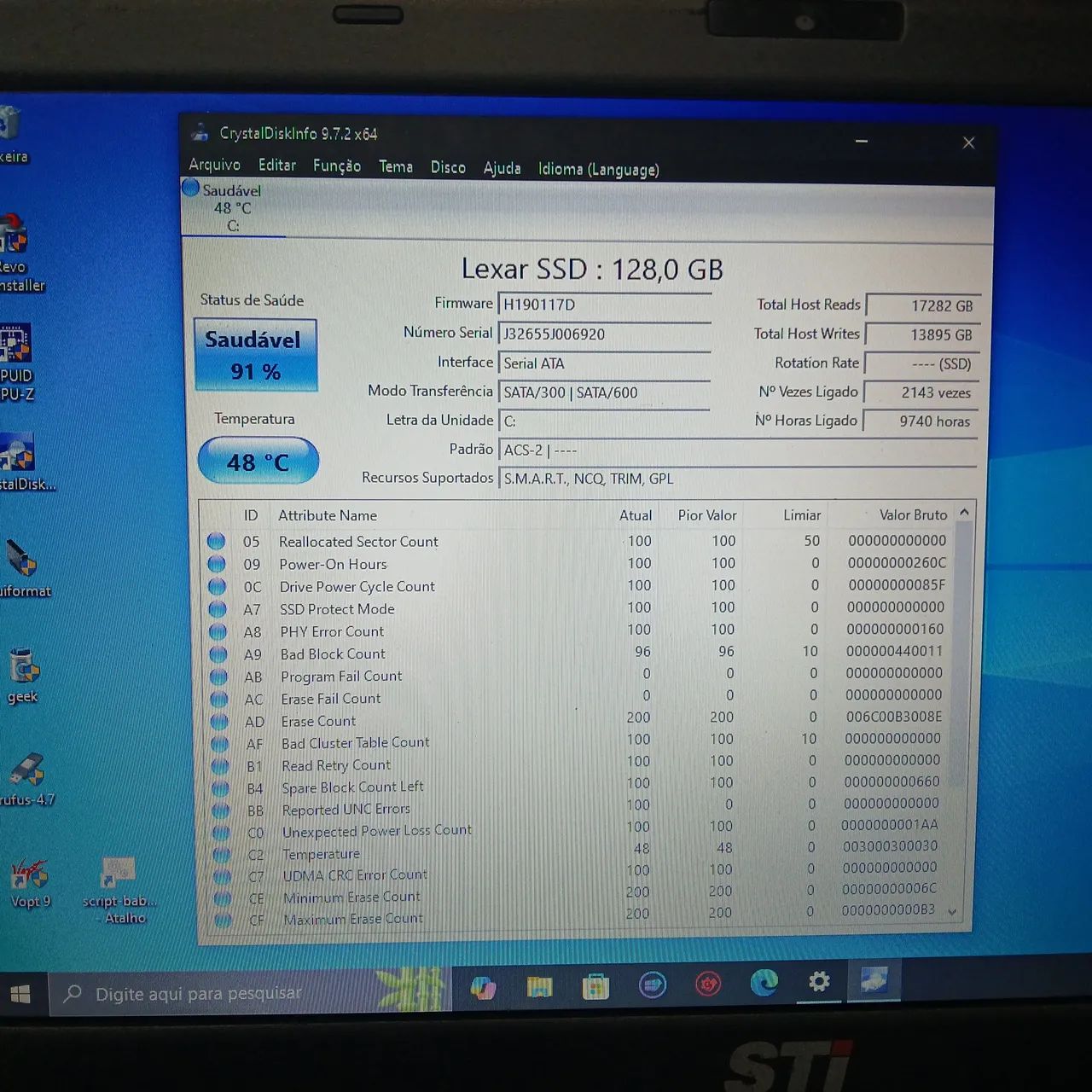
Task: Click status icon of Spare Block Count Left
Action: pyautogui.click(x=221, y=788)
